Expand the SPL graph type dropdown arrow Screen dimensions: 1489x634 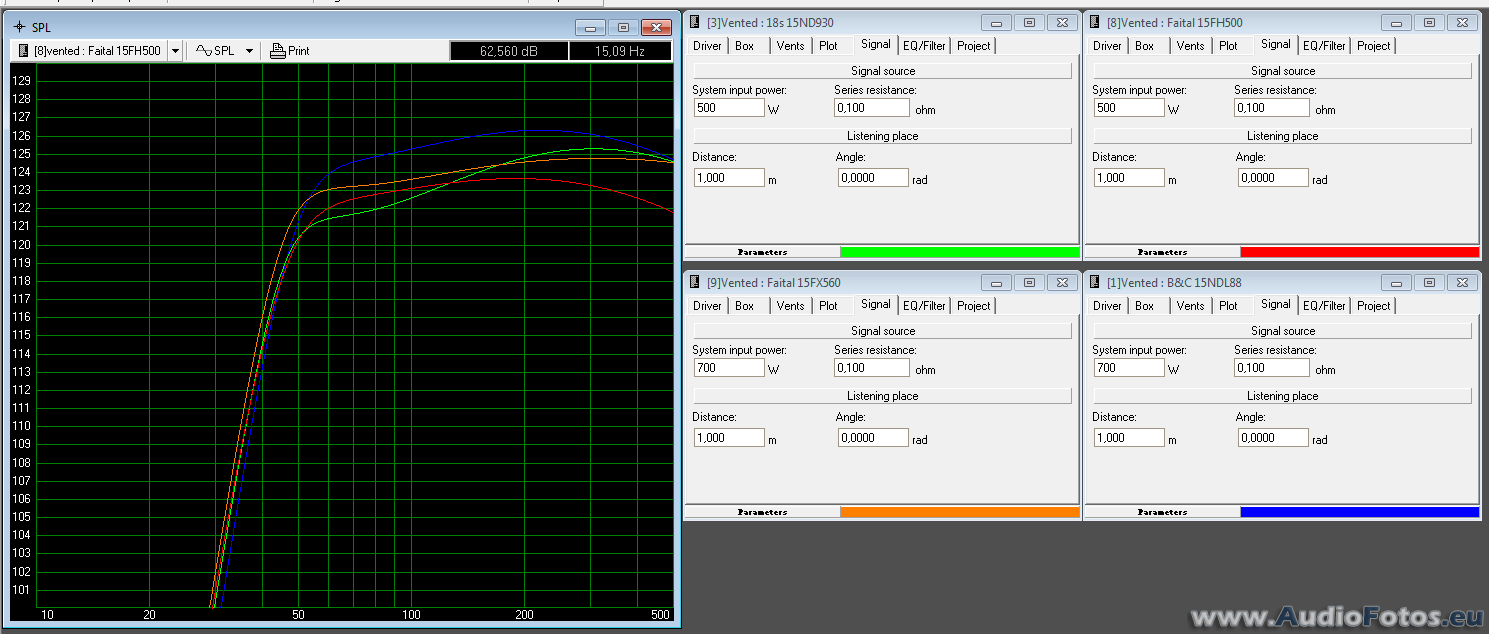click(x=249, y=51)
